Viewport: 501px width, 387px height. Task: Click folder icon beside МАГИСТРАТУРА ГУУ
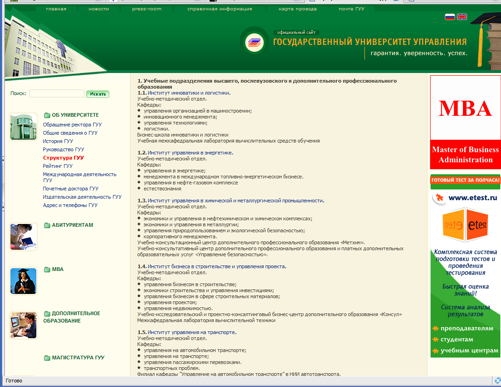pos(47,358)
